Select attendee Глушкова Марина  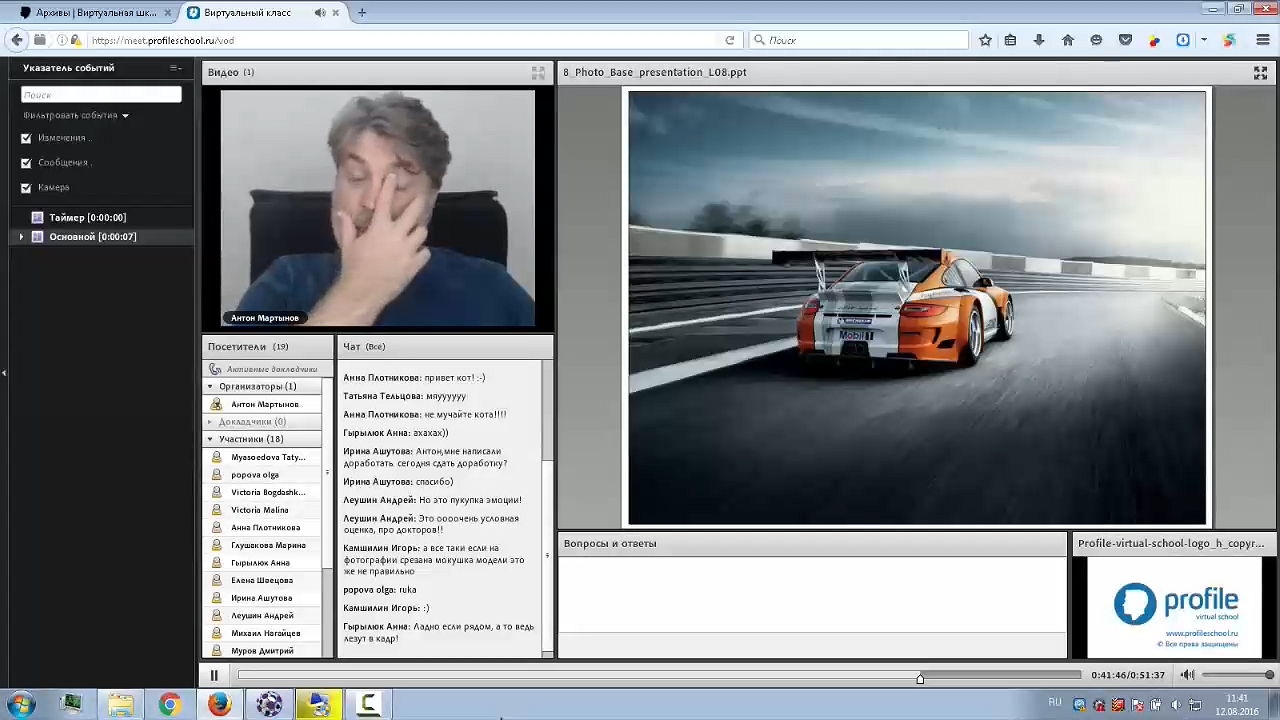(x=263, y=545)
